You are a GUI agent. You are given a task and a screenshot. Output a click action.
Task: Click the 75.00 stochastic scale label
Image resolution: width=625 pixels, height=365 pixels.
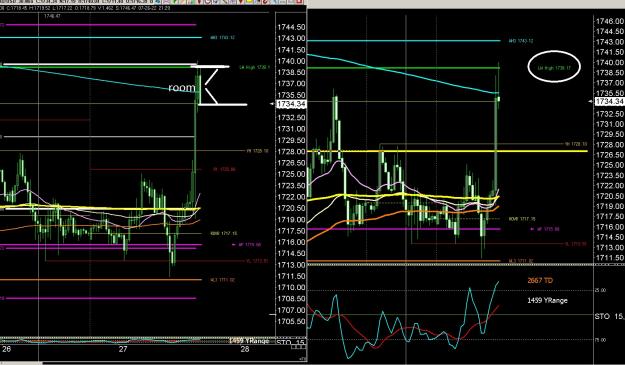click(600, 340)
